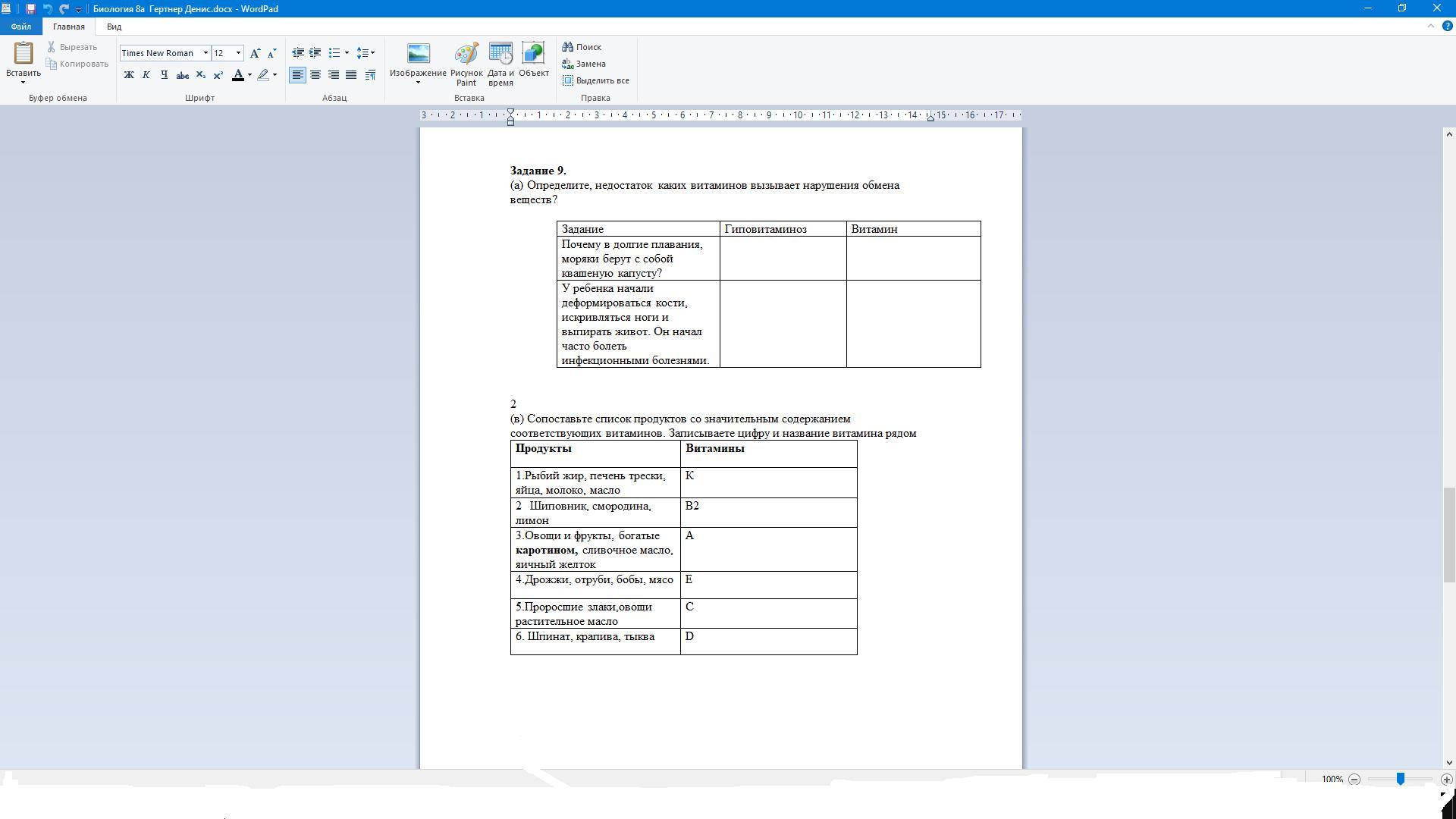Collapse the ribbon with the chevron
Screen dimensions: 1456x819
tap(1431, 26)
